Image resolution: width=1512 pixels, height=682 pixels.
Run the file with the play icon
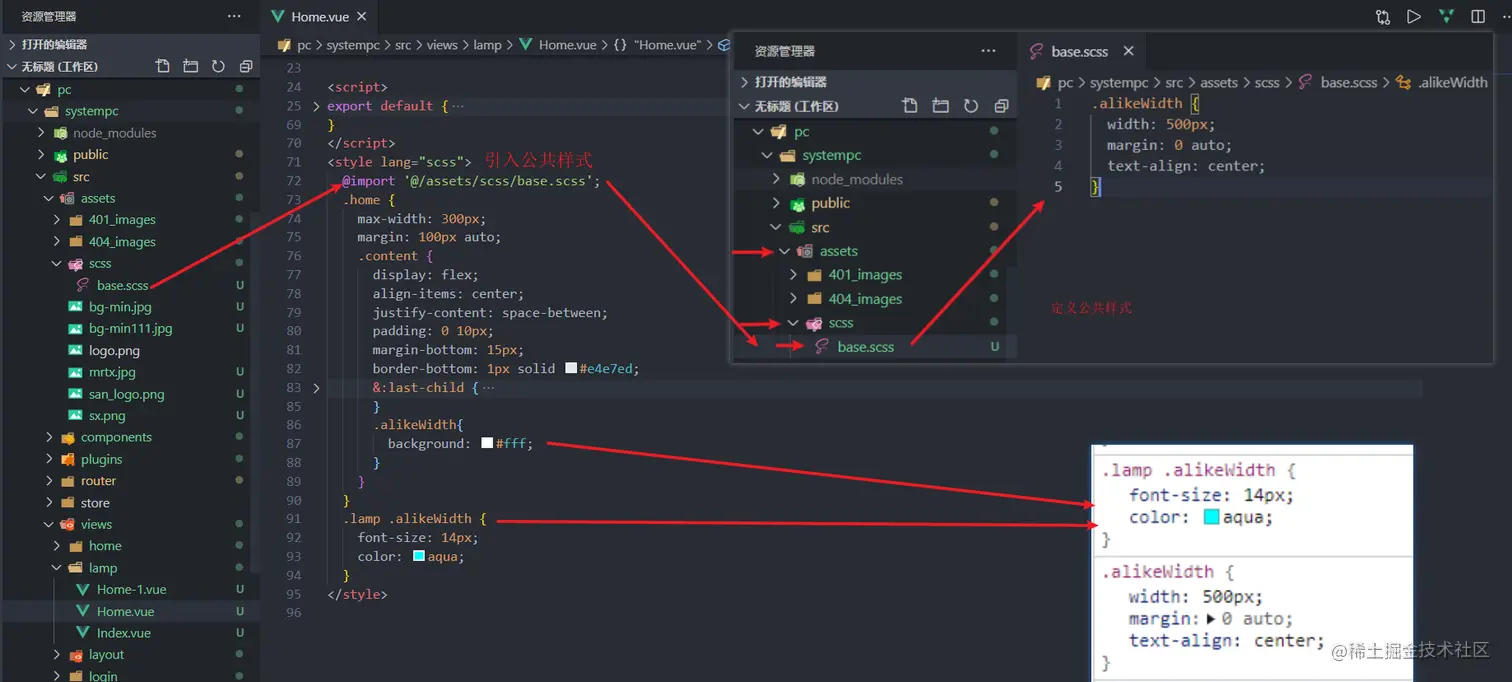(1413, 17)
